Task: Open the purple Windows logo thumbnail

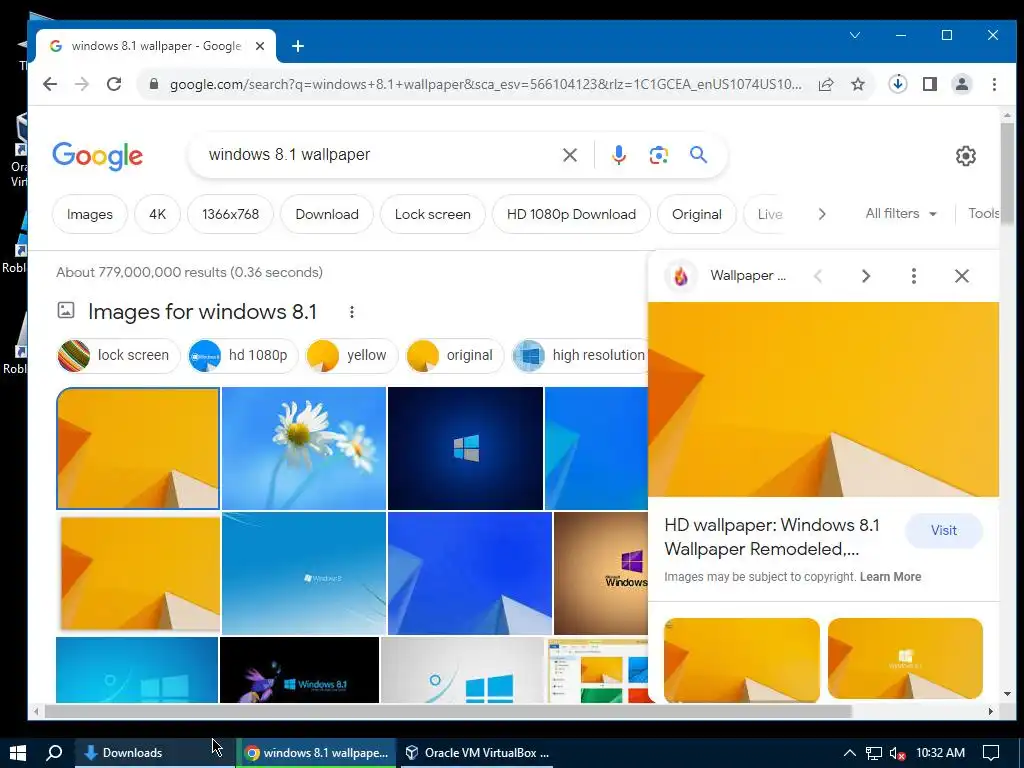Action: [x=601, y=573]
